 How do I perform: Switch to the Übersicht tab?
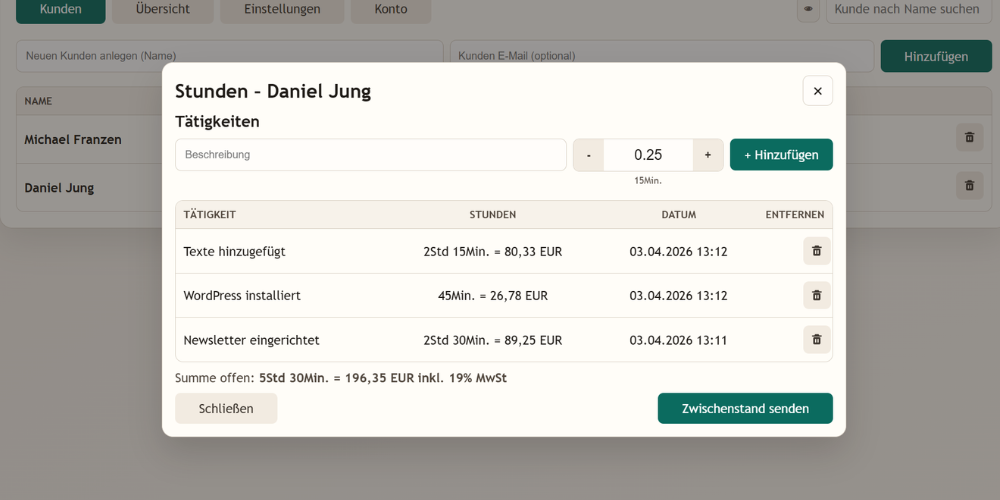click(x=163, y=10)
